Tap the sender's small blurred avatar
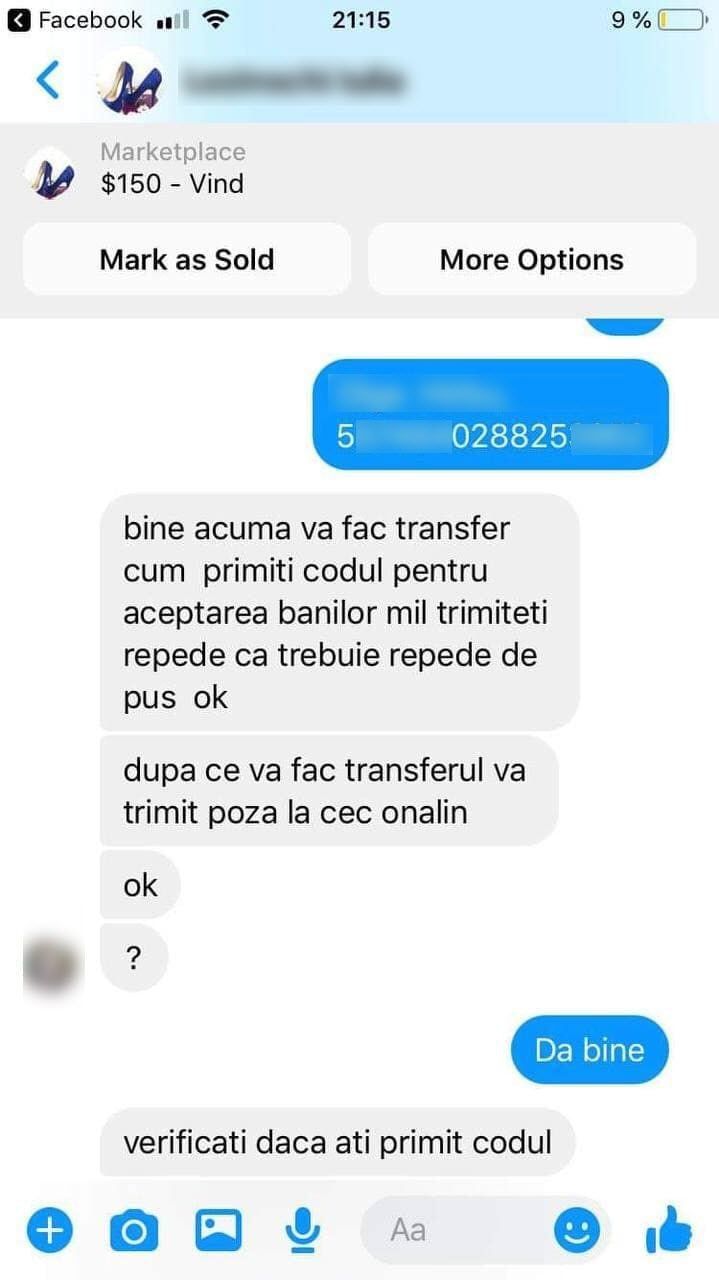Screen dimensions: 719x1280 [50, 958]
